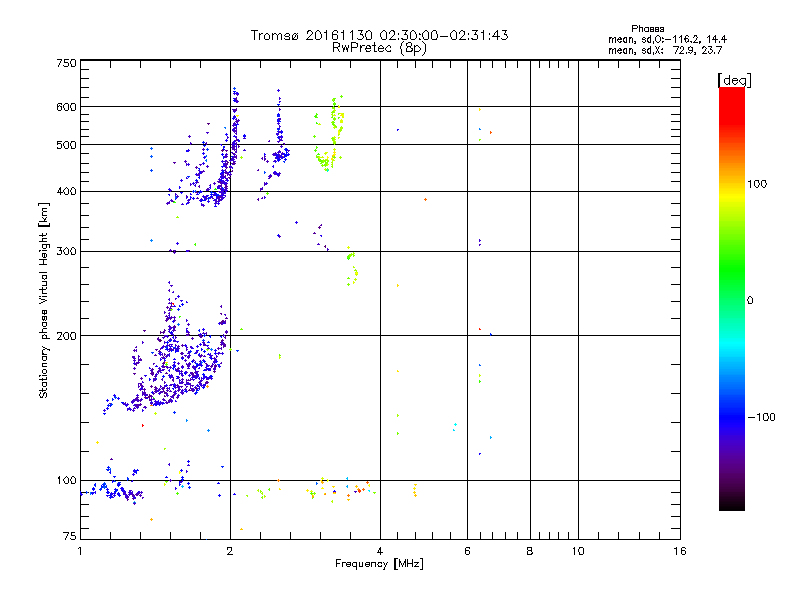800x600 pixels.
Task: Click the '0' colorbar tick label
Action: coord(750,301)
